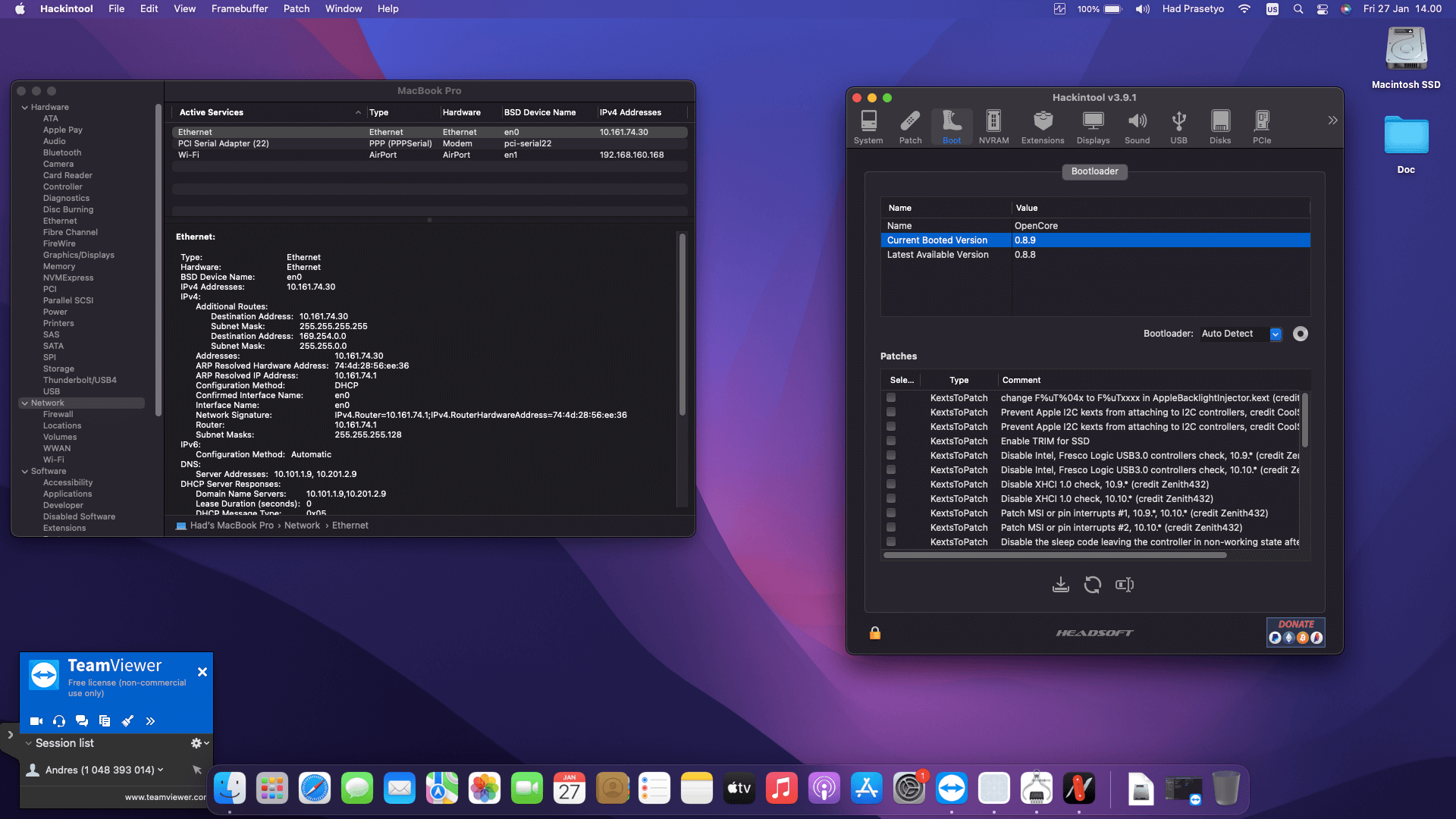This screenshot has width=1456, height=819.
Task: Click the DONATE button
Action: [x=1295, y=631]
